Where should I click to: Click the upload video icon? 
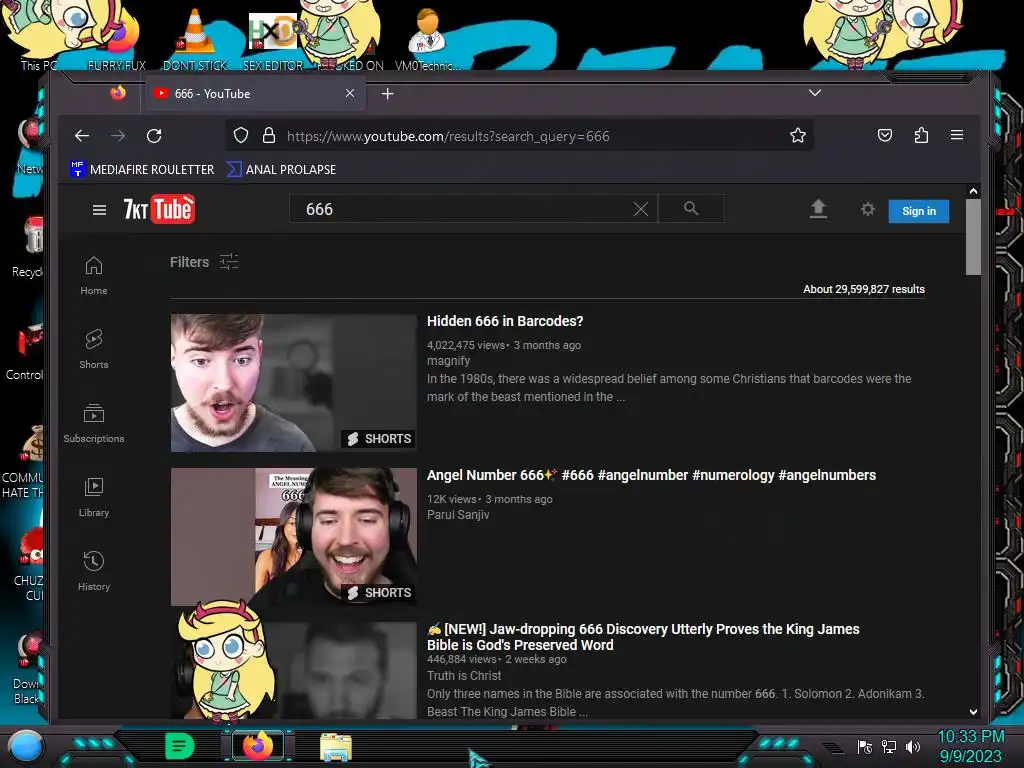click(x=818, y=209)
